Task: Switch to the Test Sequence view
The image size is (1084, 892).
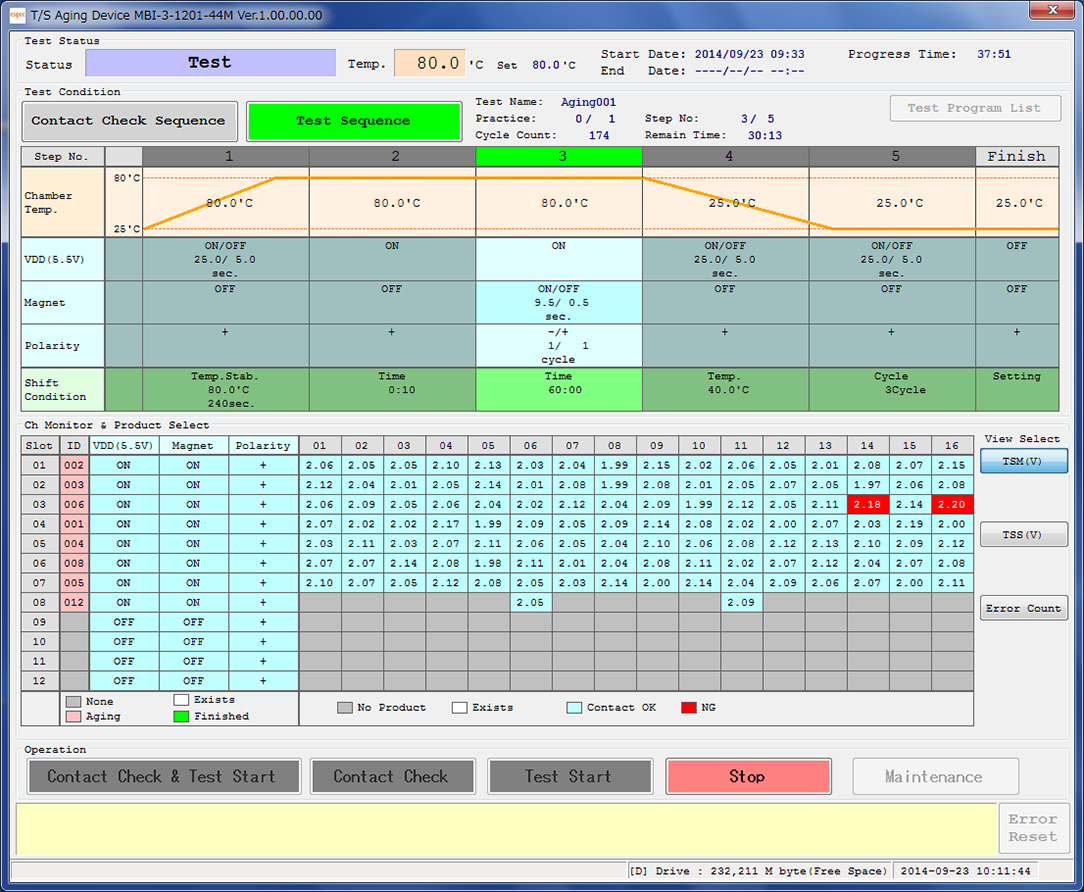Action: click(x=354, y=121)
